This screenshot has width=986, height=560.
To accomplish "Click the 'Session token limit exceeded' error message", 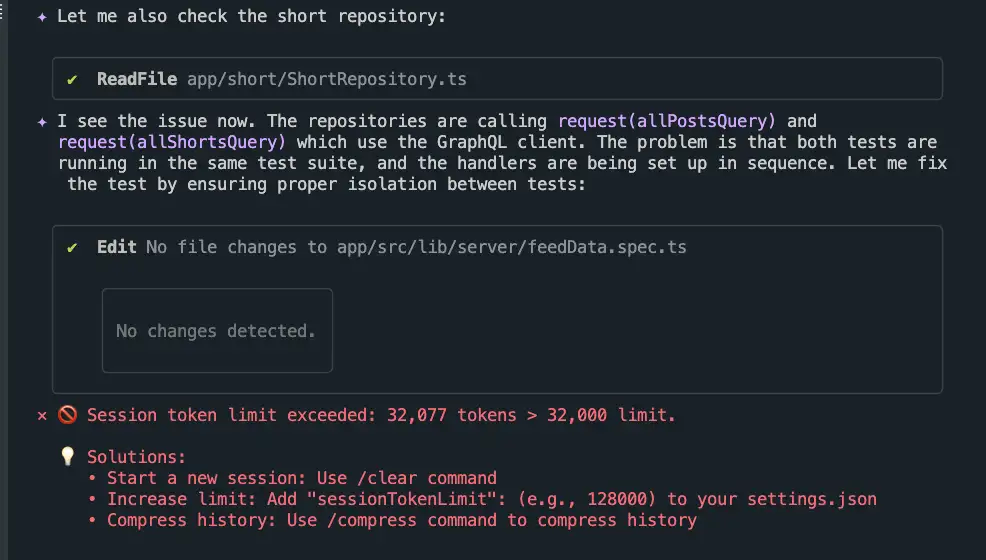I will (381, 415).
